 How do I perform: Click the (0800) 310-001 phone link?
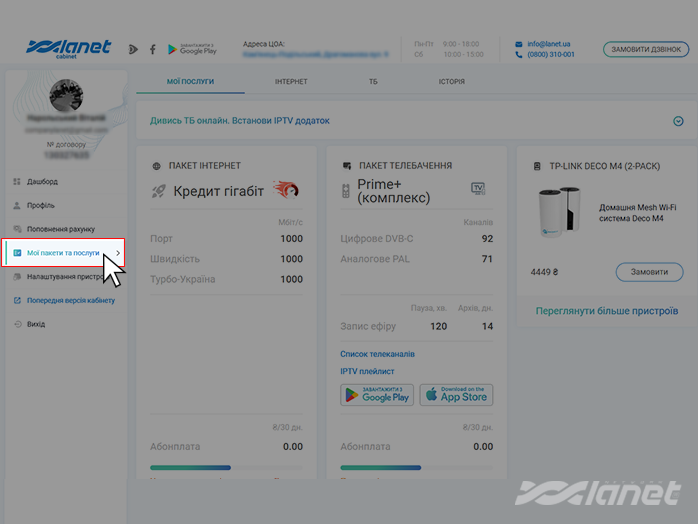(x=551, y=54)
